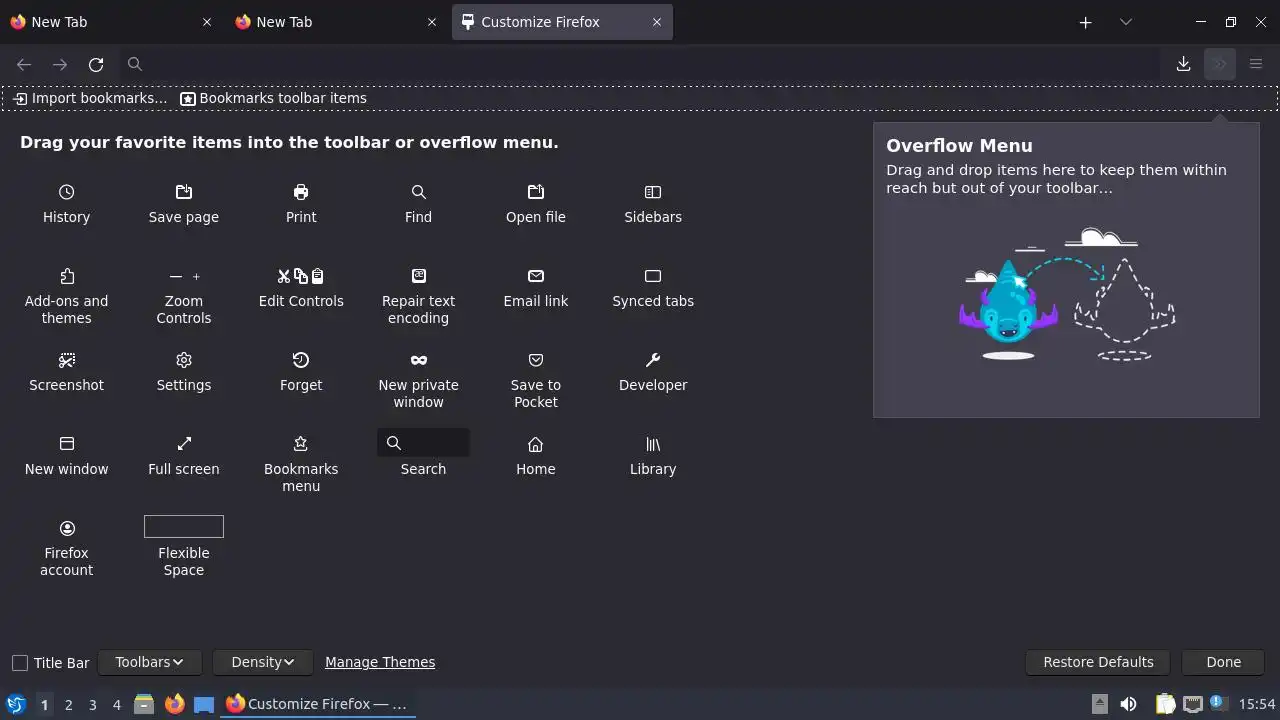Click the Search box widget

[423, 443]
